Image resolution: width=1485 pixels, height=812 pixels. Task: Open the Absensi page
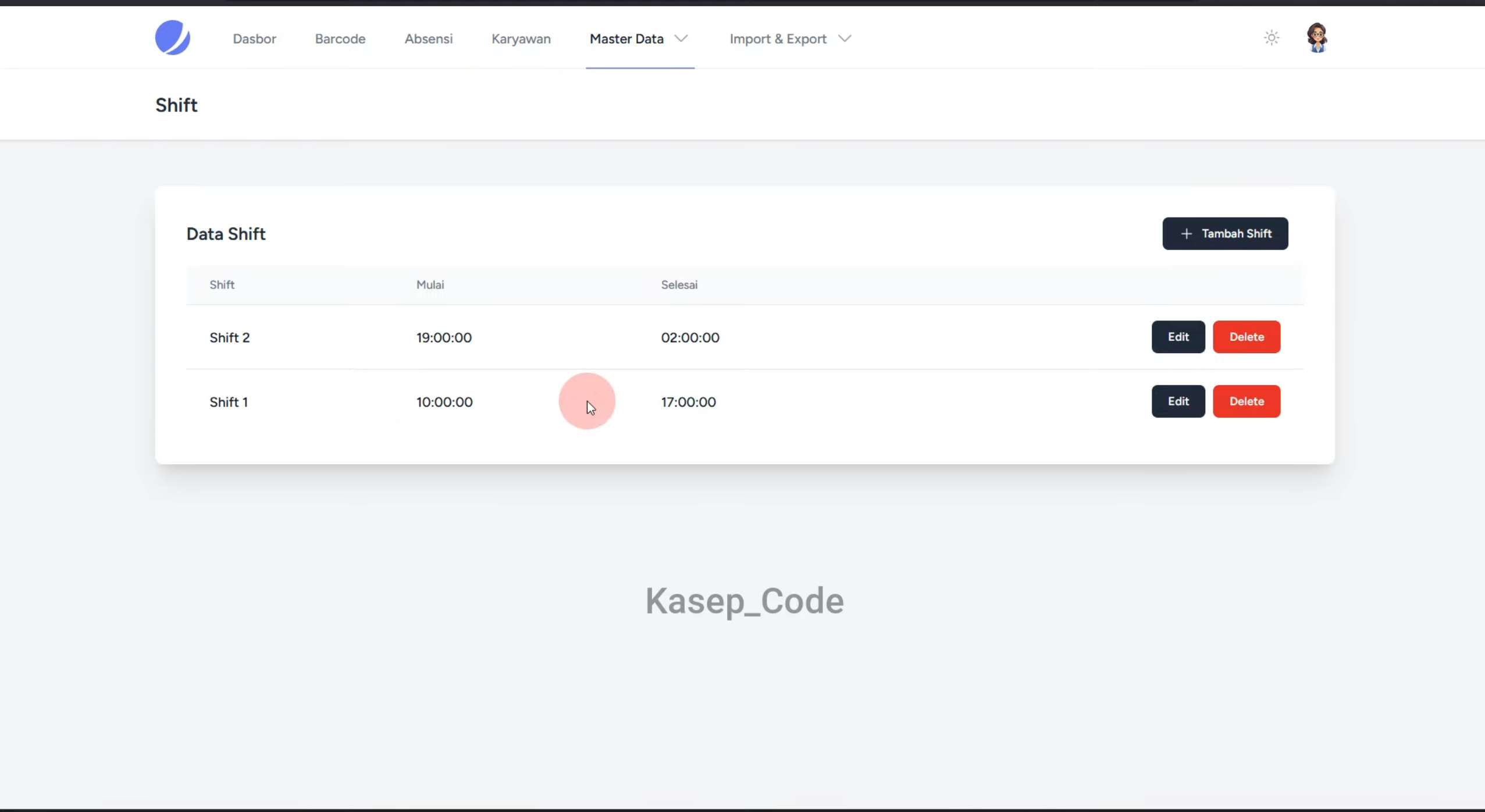pyautogui.click(x=429, y=39)
